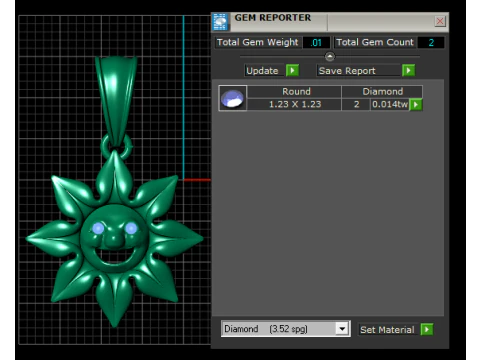Collapse the panel with the round arrow toggle
The image size is (480, 360).
pos(330,57)
